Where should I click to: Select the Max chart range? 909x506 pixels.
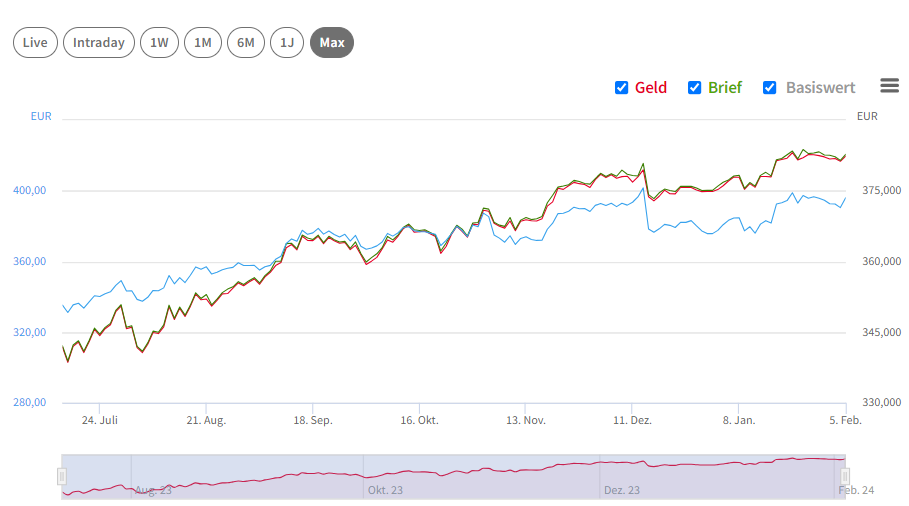tap(332, 42)
